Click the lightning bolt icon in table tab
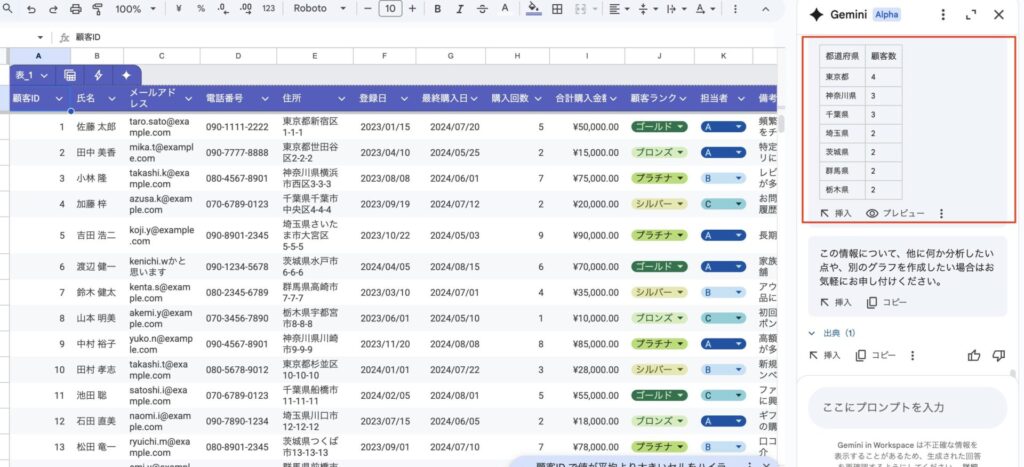This screenshot has width=1024, height=467. click(98, 75)
